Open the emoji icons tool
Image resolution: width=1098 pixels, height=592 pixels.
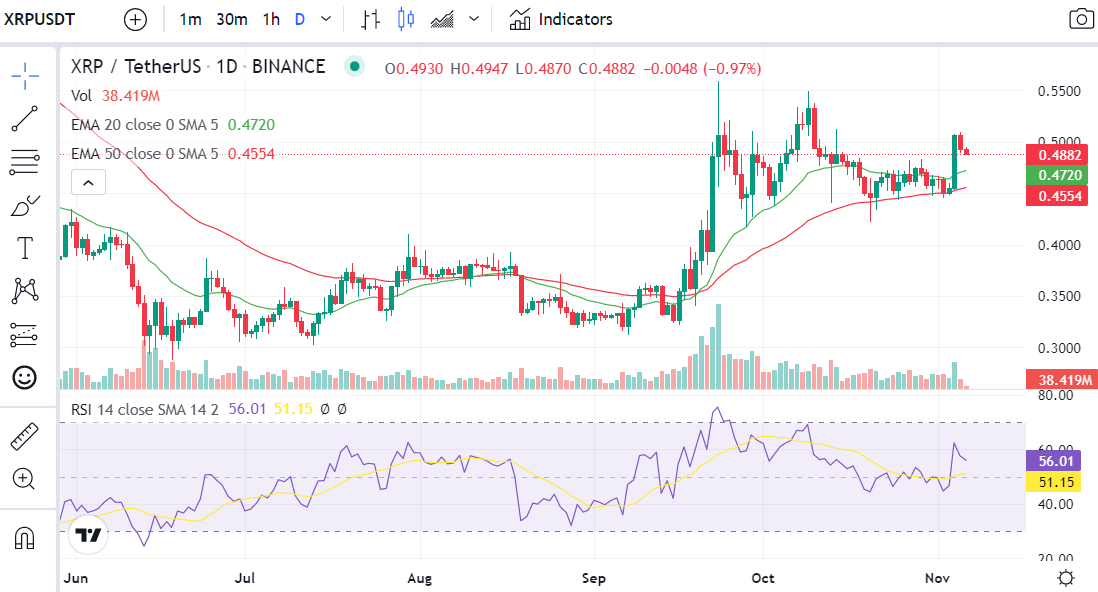tap(25, 378)
